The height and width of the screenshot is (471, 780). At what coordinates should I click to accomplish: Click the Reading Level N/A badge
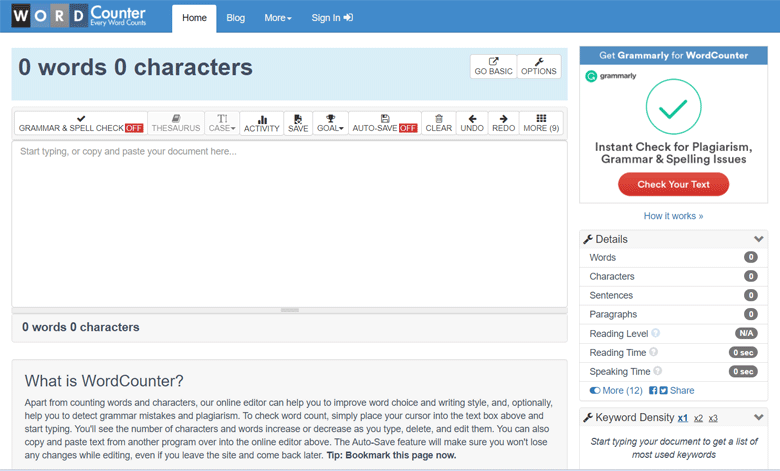746,333
